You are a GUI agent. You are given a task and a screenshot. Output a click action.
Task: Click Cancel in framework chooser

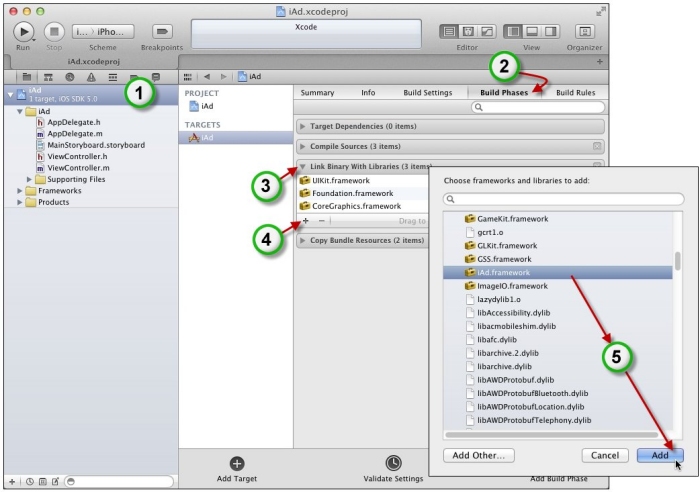pyautogui.click(x=605, y=455)
